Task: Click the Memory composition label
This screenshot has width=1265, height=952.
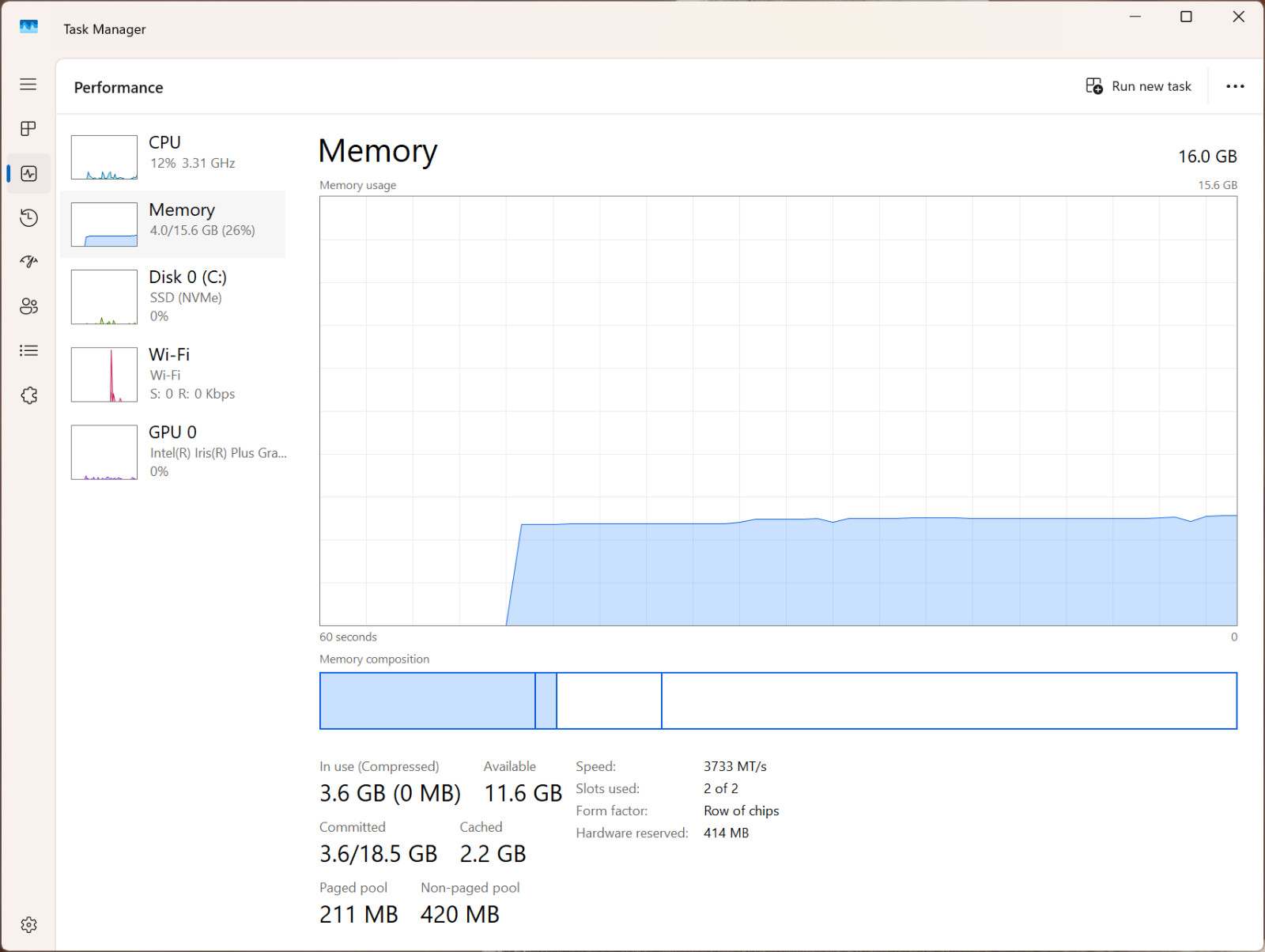Action: (375, 659)
